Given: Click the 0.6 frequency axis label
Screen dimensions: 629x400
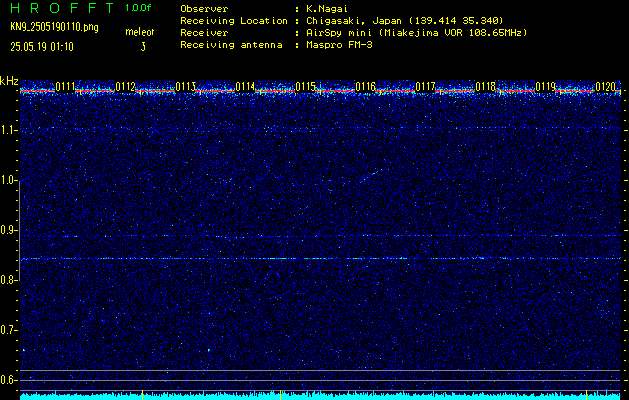Looking at the screenshot, I should (x=8, y=380).
